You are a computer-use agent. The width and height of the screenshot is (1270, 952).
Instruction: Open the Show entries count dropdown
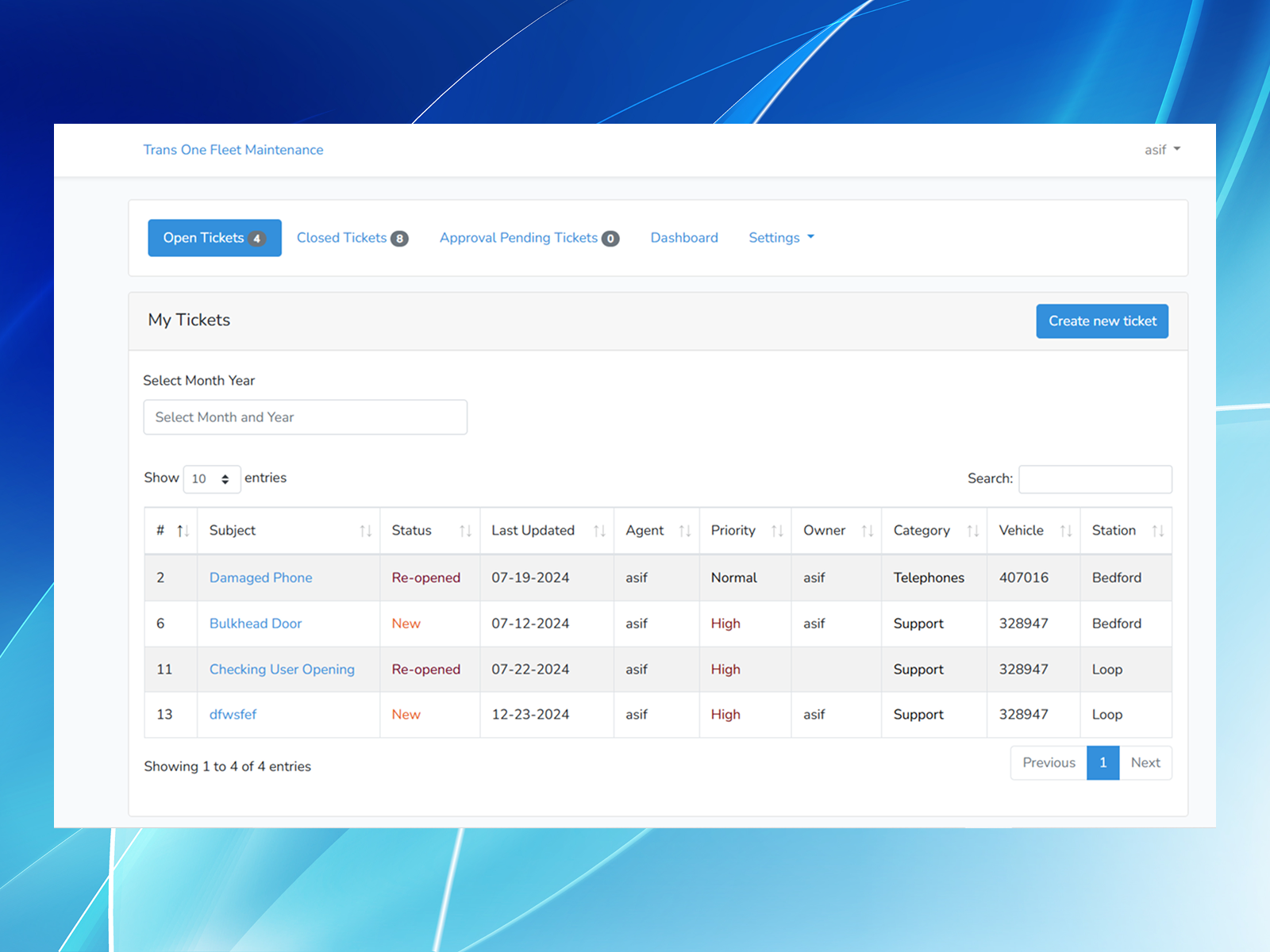tap(212, 479)
